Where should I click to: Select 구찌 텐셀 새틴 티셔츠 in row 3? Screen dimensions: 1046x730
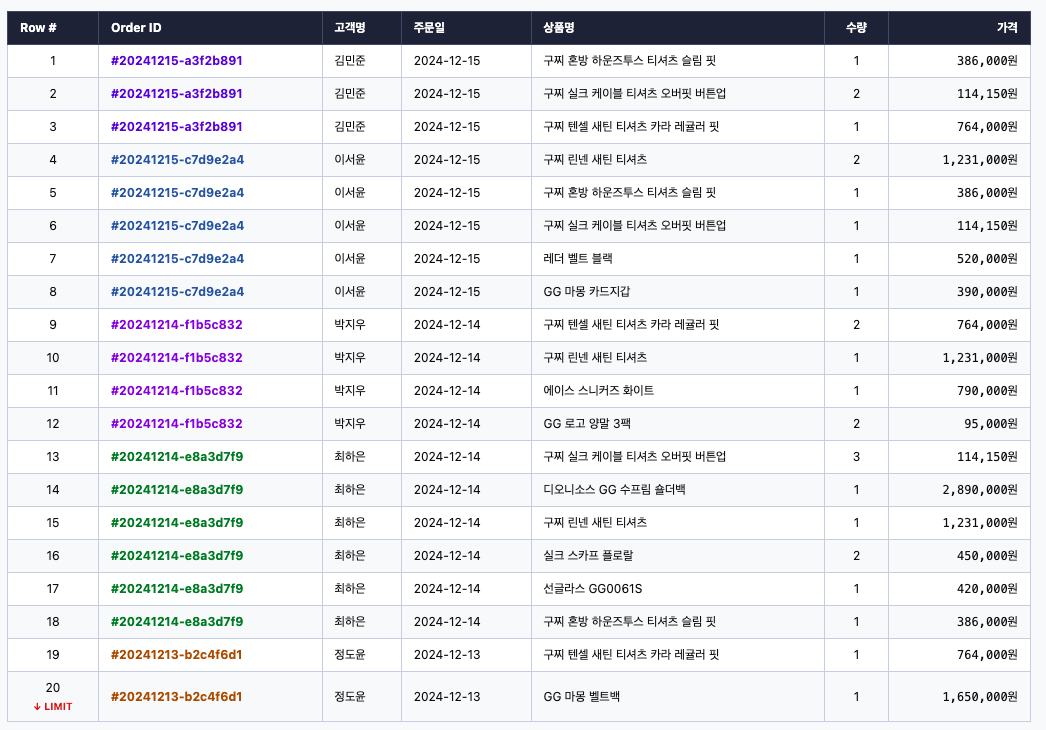pos(631,127)
